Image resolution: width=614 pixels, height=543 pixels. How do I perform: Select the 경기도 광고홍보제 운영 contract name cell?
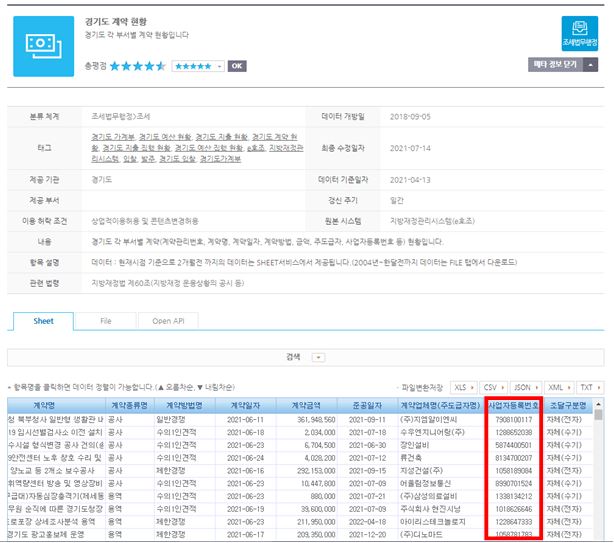coord(56,535)
